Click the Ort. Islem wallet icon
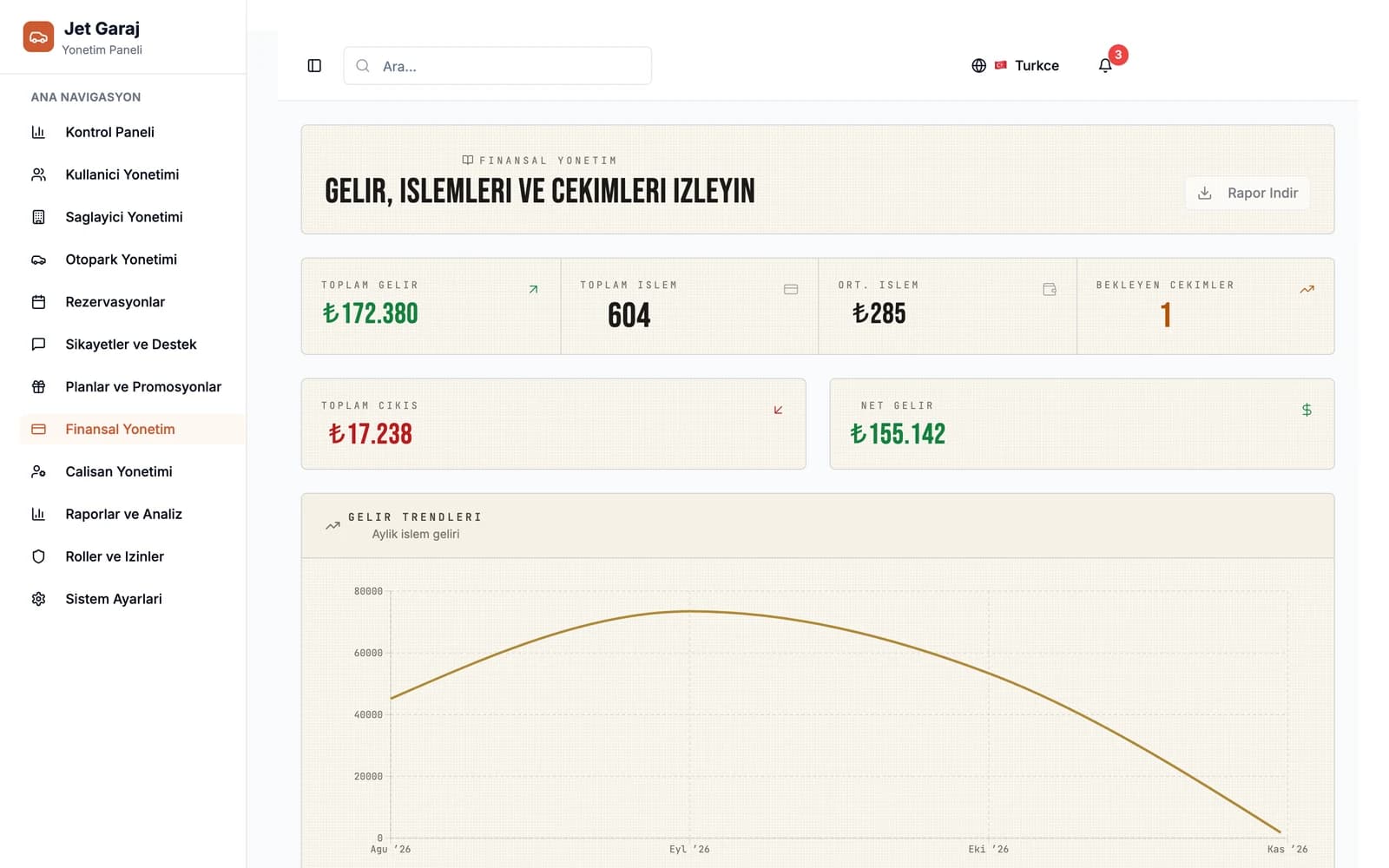The height and width of the screenshot is (868, 1389). pos(1050,289)
